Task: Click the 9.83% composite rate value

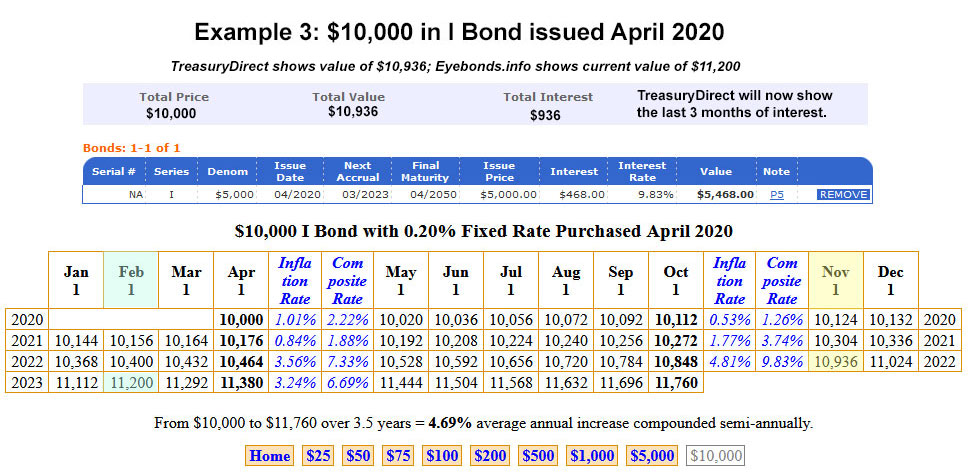Action: click(782, 361)
